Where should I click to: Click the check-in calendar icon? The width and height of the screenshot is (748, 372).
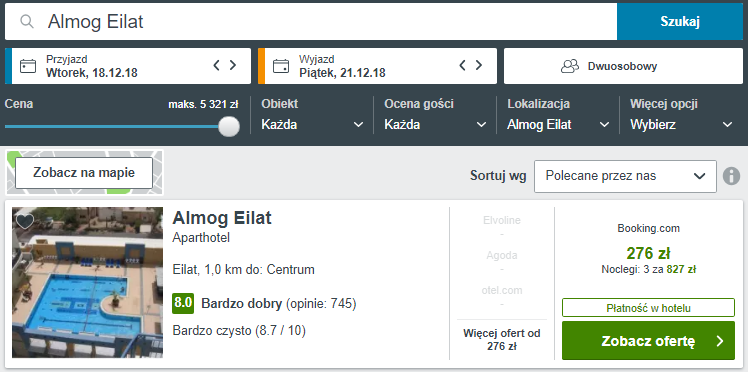[x=28, y=66]
